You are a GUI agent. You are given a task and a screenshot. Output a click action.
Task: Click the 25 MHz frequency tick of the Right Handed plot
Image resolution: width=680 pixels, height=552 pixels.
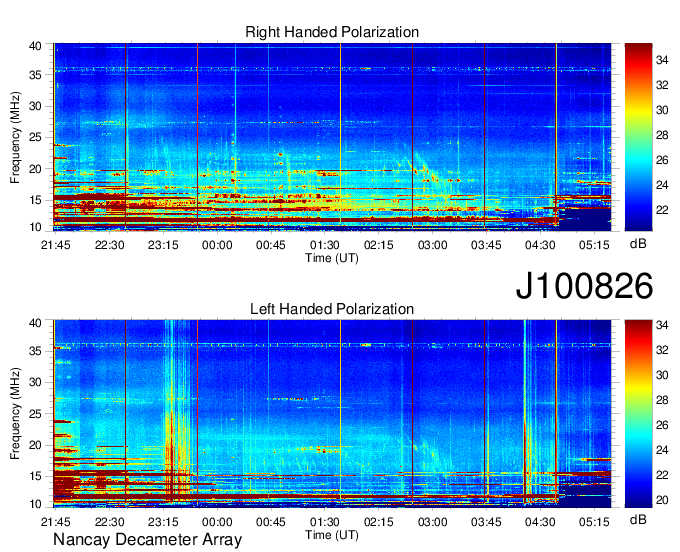35,137
